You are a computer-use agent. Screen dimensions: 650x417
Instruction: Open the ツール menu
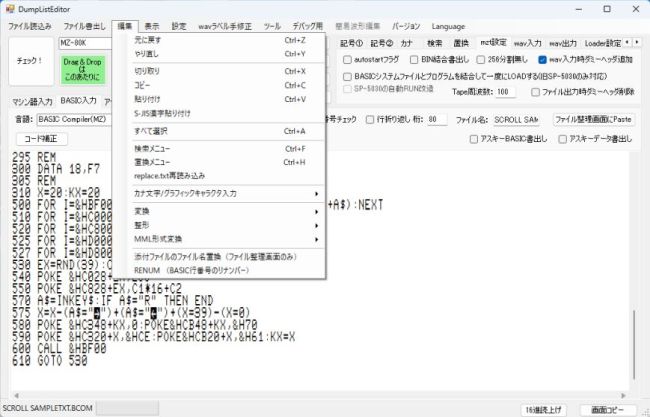click(272, 26)
